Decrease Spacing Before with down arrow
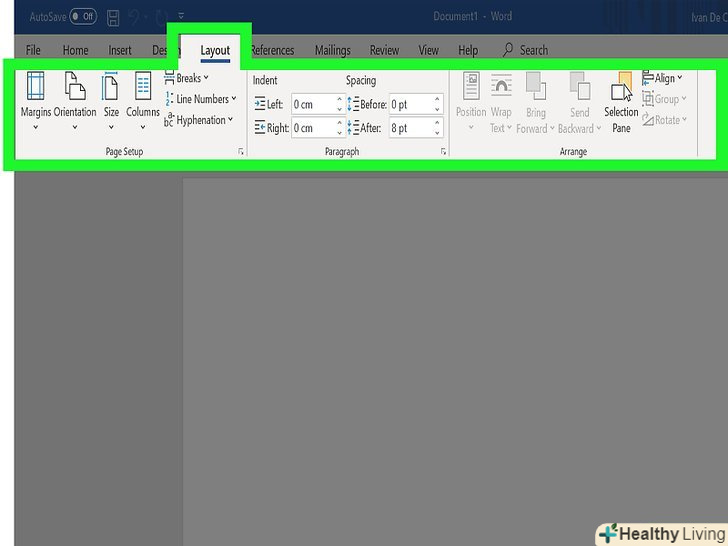This screenshot has height=546, width=728. coord(437,110)
